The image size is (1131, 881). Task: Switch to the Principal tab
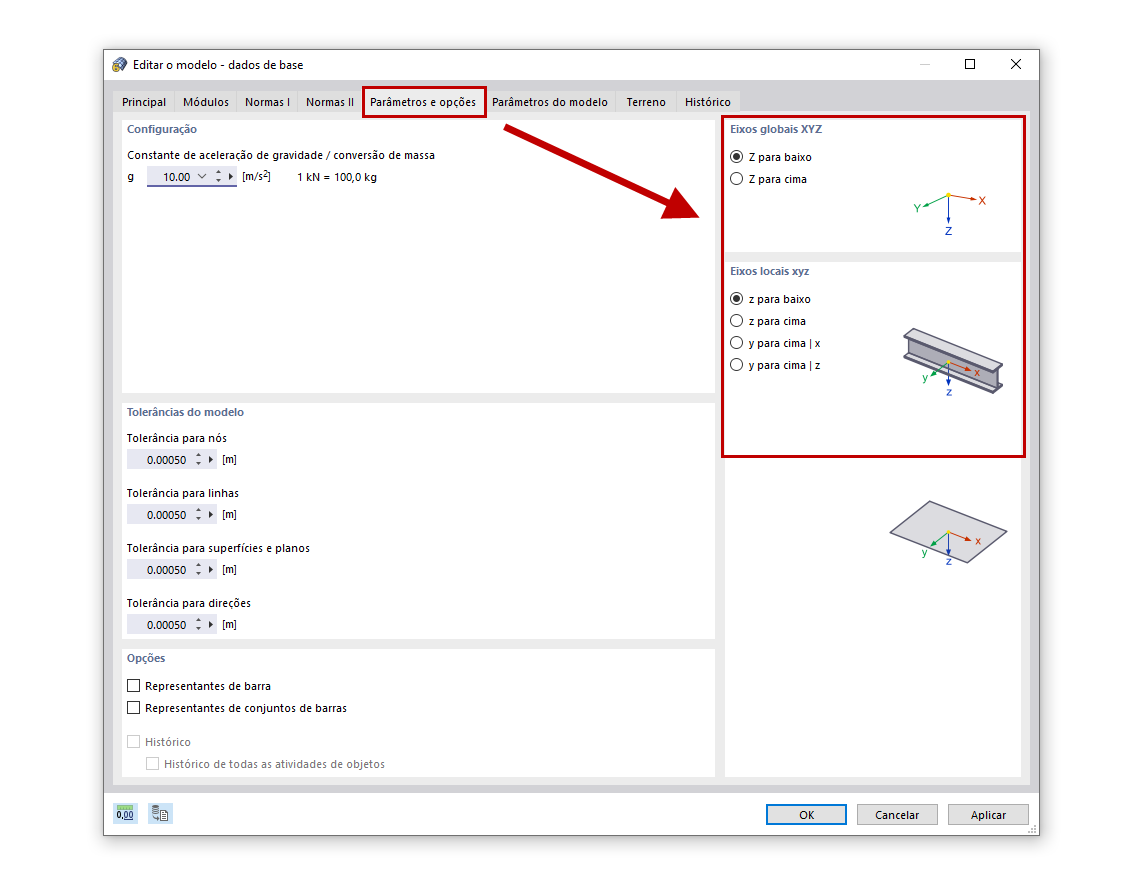(x=144, y=102)
